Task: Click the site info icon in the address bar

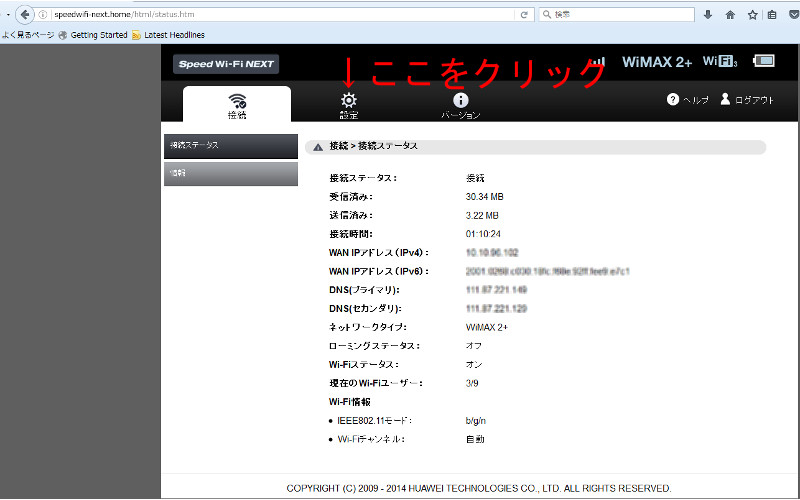Action: 43,14
